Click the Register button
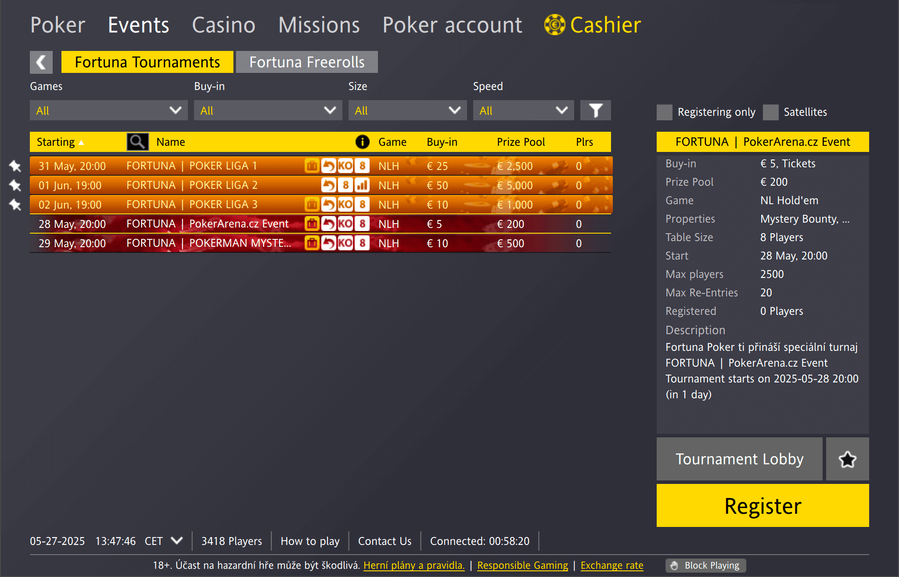The width and height of the screenshot is (899, 577). click(x=763, y=505)
